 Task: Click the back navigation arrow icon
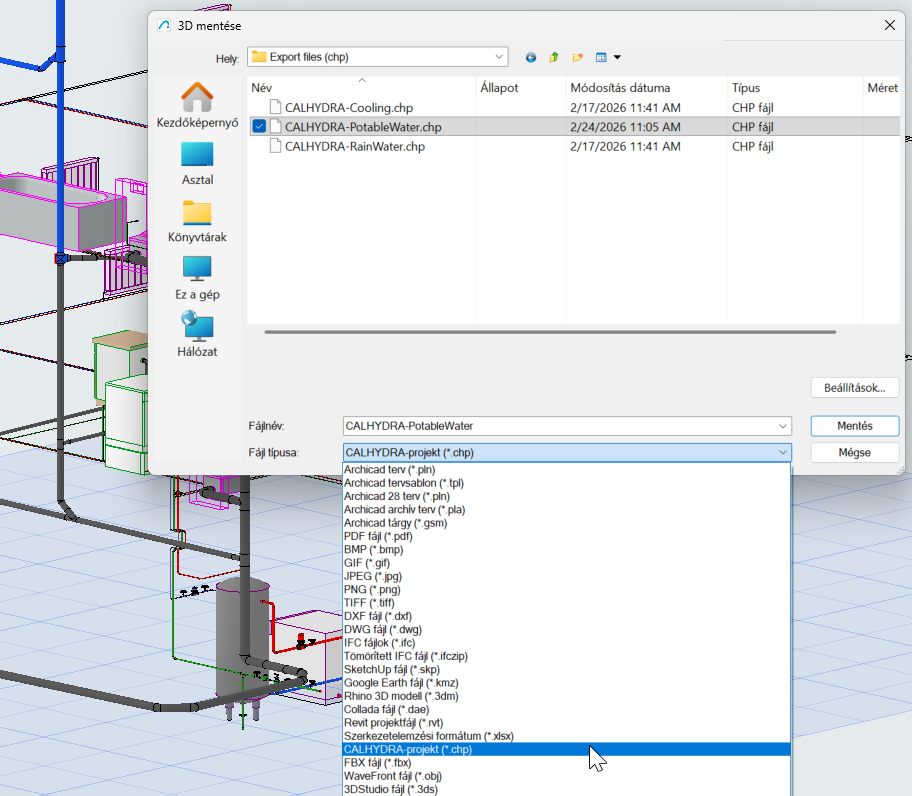coord(530,58)
